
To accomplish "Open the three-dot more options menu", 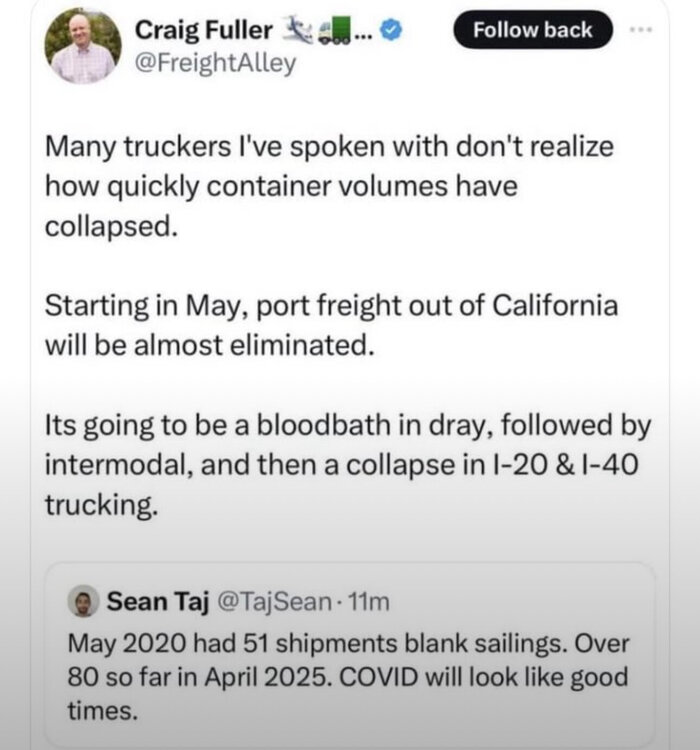I will pos(640,29).
